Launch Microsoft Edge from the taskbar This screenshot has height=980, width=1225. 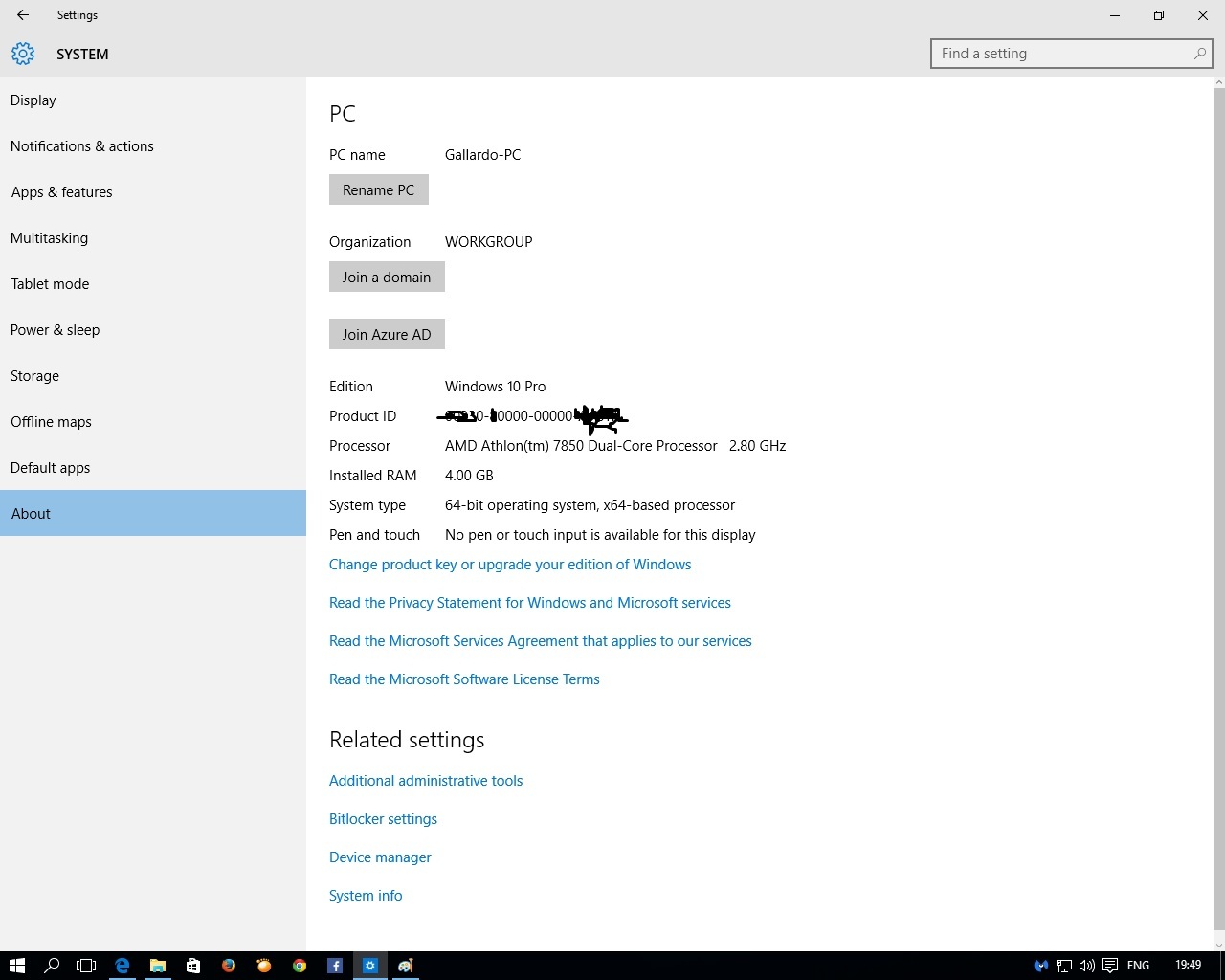tap(122, 966)
